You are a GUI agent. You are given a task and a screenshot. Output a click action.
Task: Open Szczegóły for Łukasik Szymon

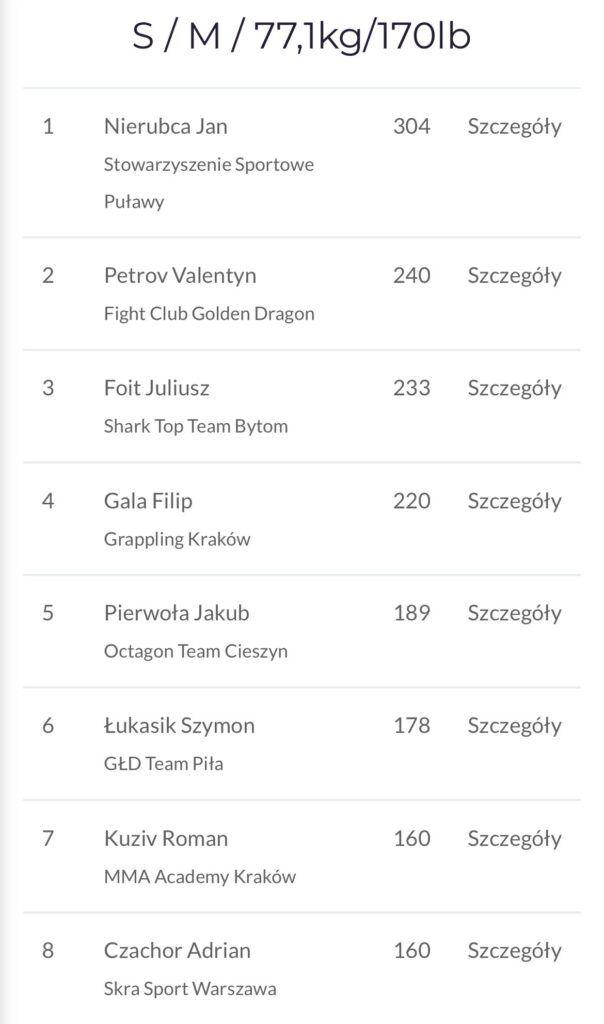(514, 726)
